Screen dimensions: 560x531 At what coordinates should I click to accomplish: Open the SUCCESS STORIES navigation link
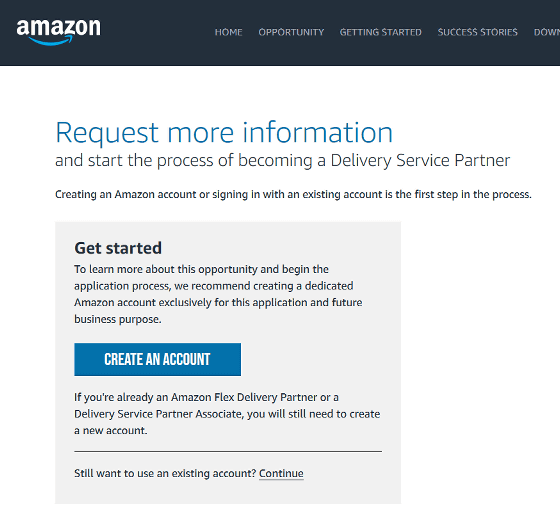478,32
